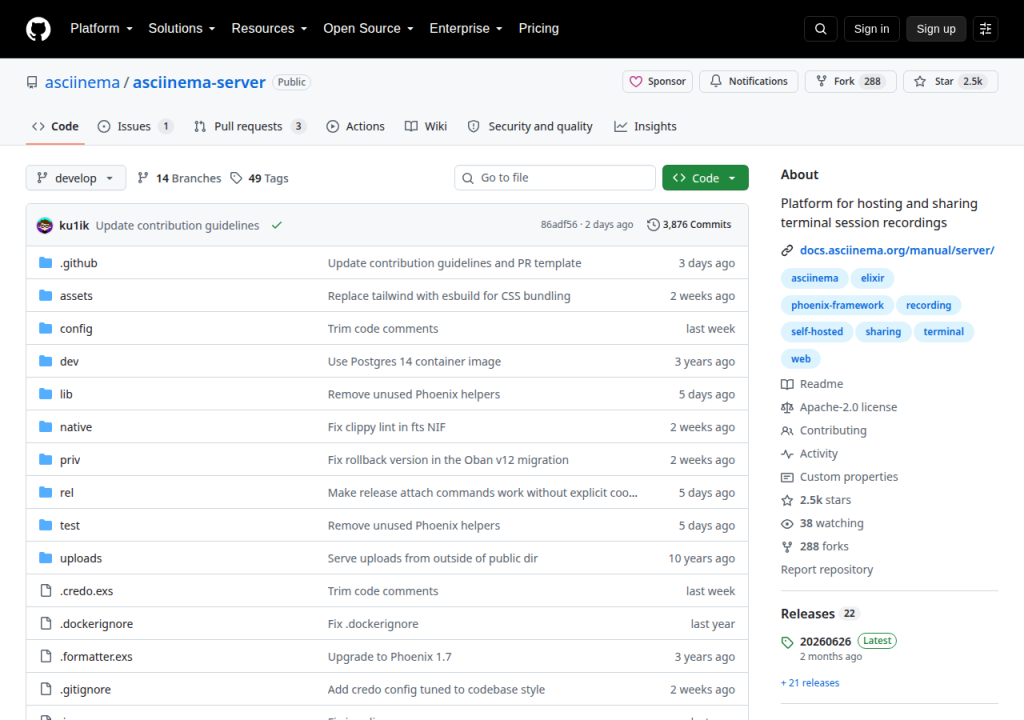Click the book icon beside Readme
Screen dimensions: 1024x720
pyautogui.click(x=787, y=384)
